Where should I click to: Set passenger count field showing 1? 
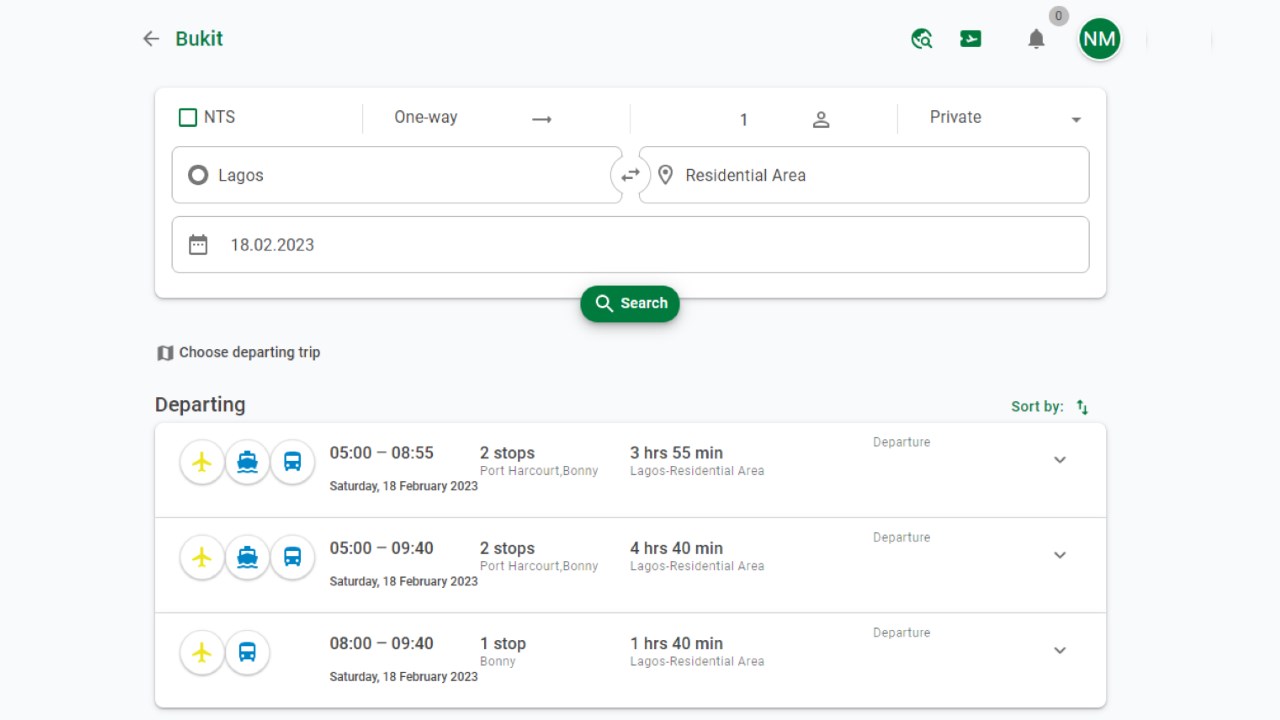click(743, 120)
